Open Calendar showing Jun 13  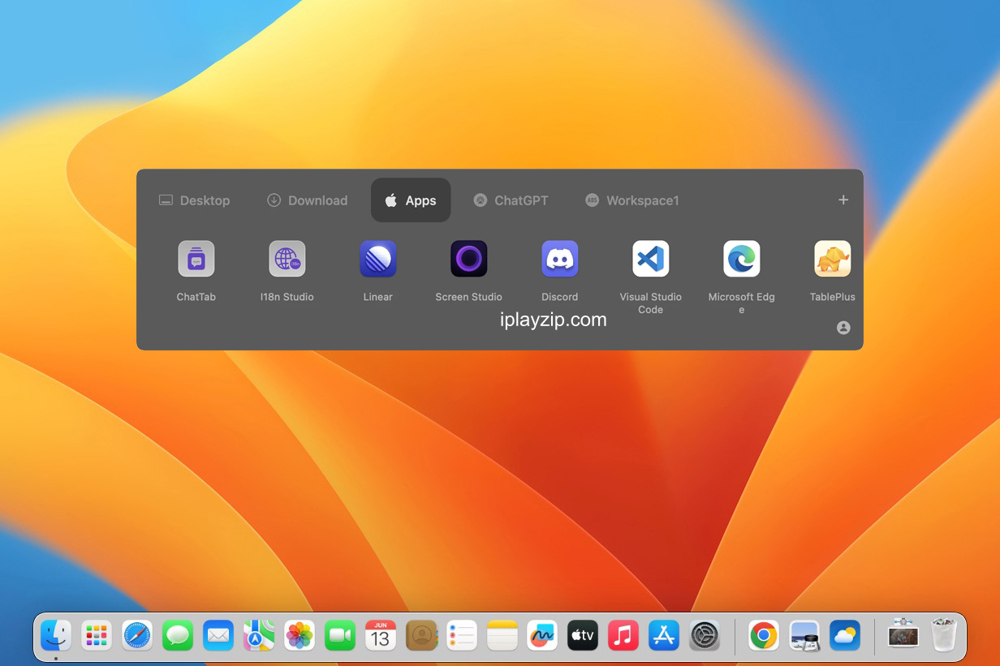(x=381, y=635)
